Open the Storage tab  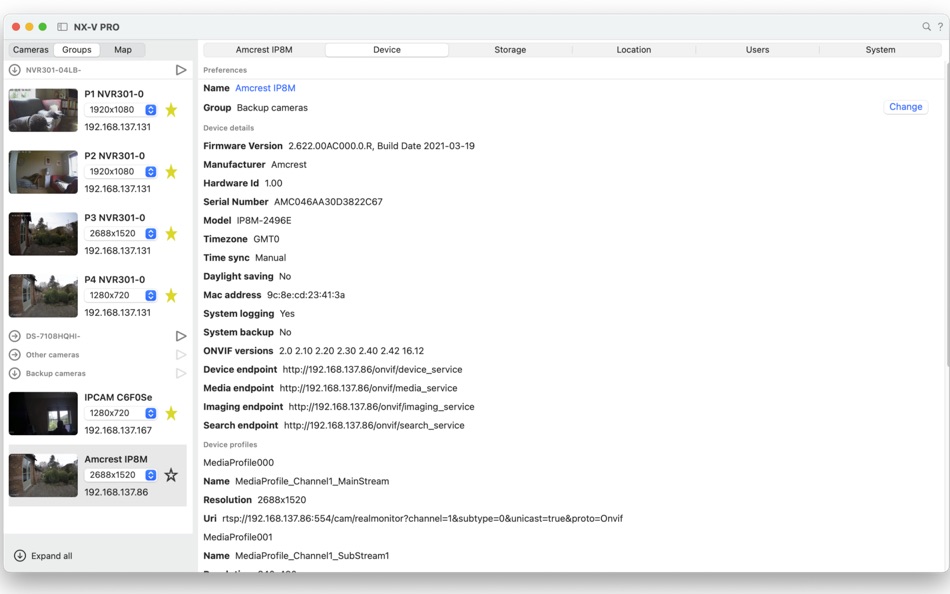(x=510, y=50)
